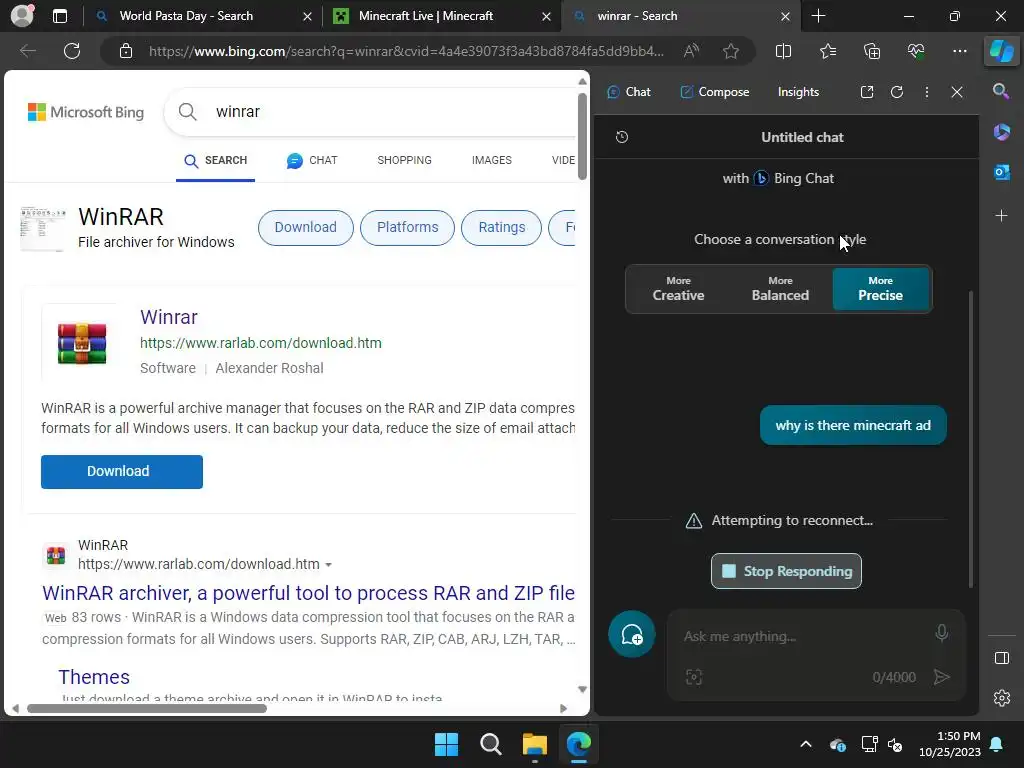This screenshot has width=1024, height=768.
Task: Switch to IMAGES results tab
Action: [492, 160]
